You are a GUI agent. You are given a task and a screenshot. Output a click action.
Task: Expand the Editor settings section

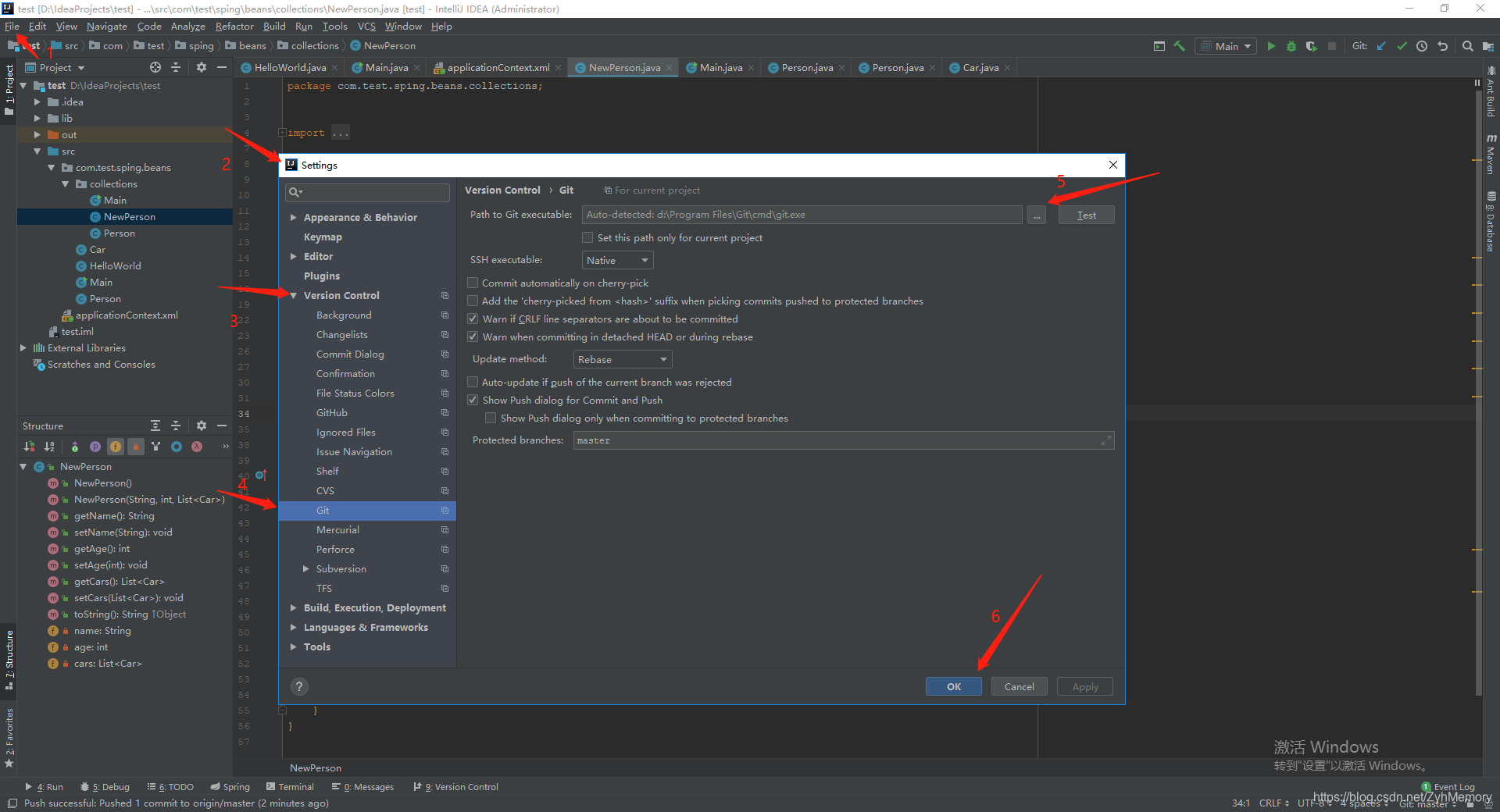tap(294, 257)
